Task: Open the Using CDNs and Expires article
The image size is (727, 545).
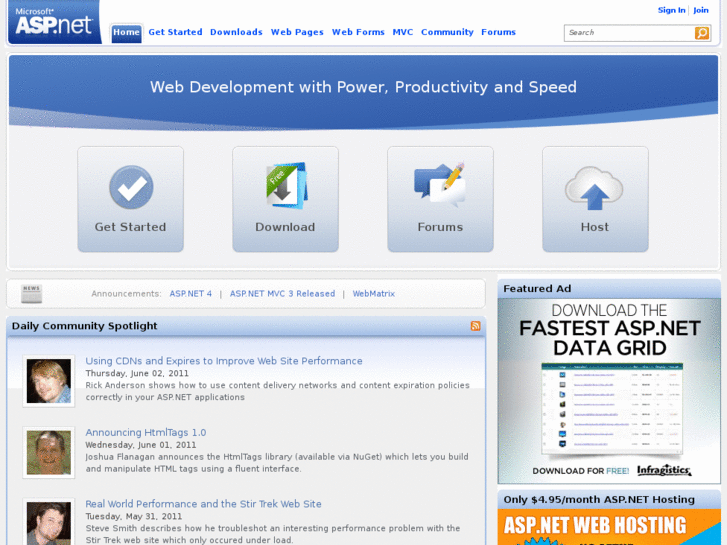Action: pyautogui.click(x=224, y=361)
